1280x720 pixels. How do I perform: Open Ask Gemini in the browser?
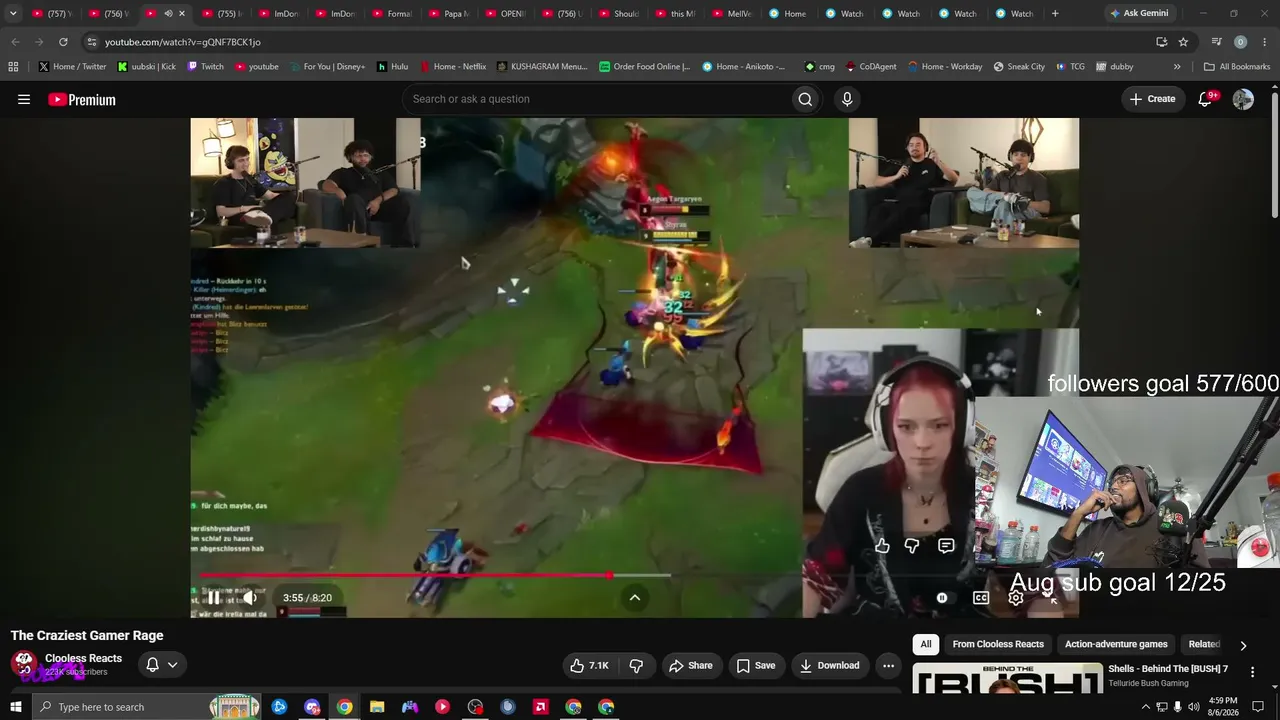coord(1138,14)
